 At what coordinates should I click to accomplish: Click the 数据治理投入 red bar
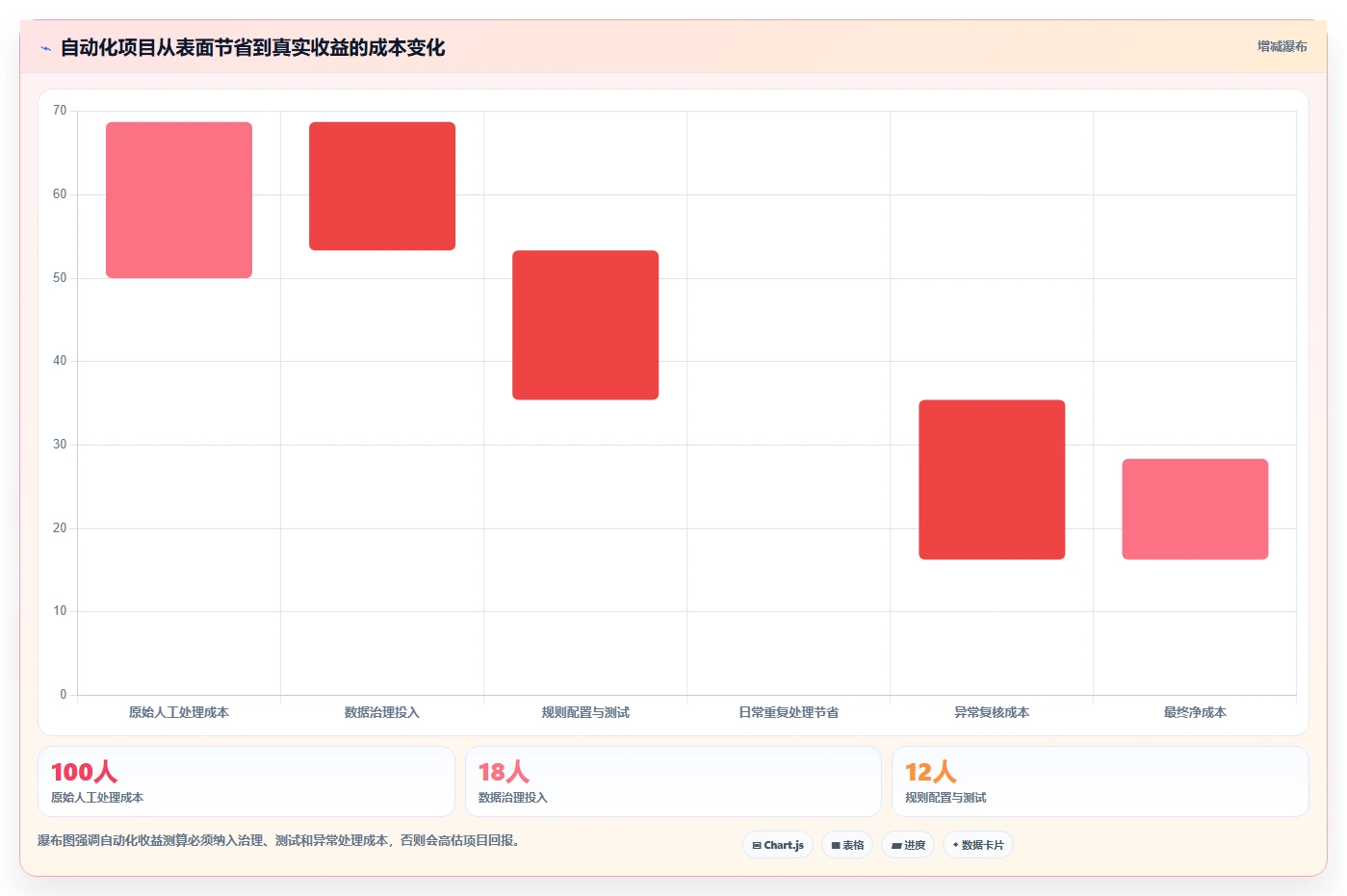click(382, 186)
